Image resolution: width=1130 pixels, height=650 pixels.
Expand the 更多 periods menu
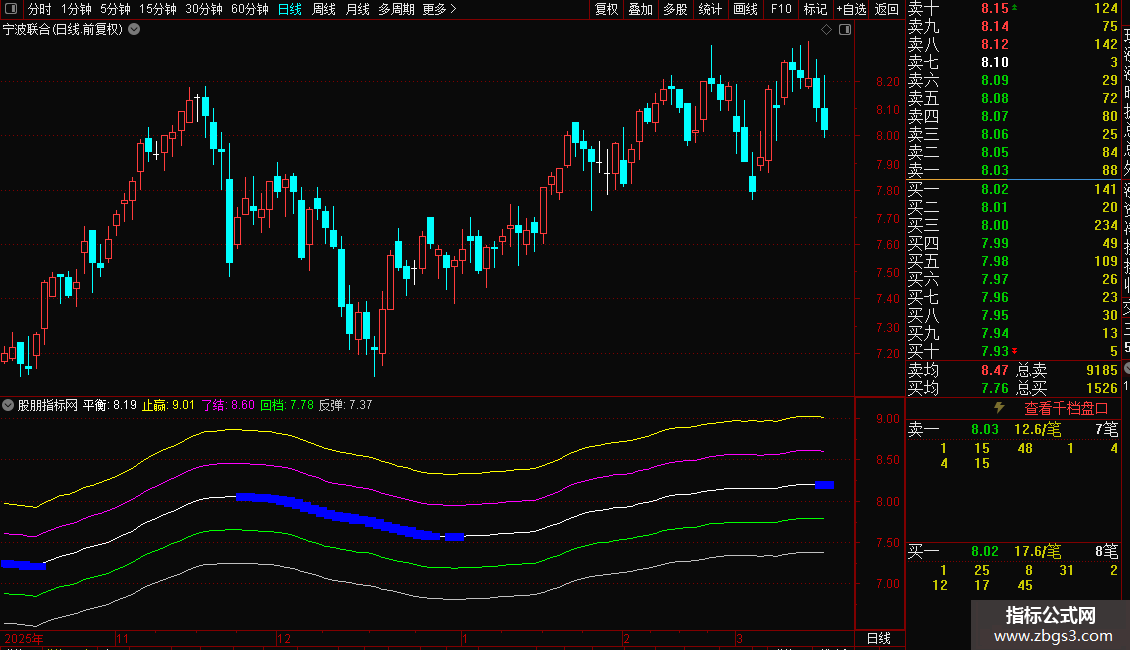pos(440,9)
